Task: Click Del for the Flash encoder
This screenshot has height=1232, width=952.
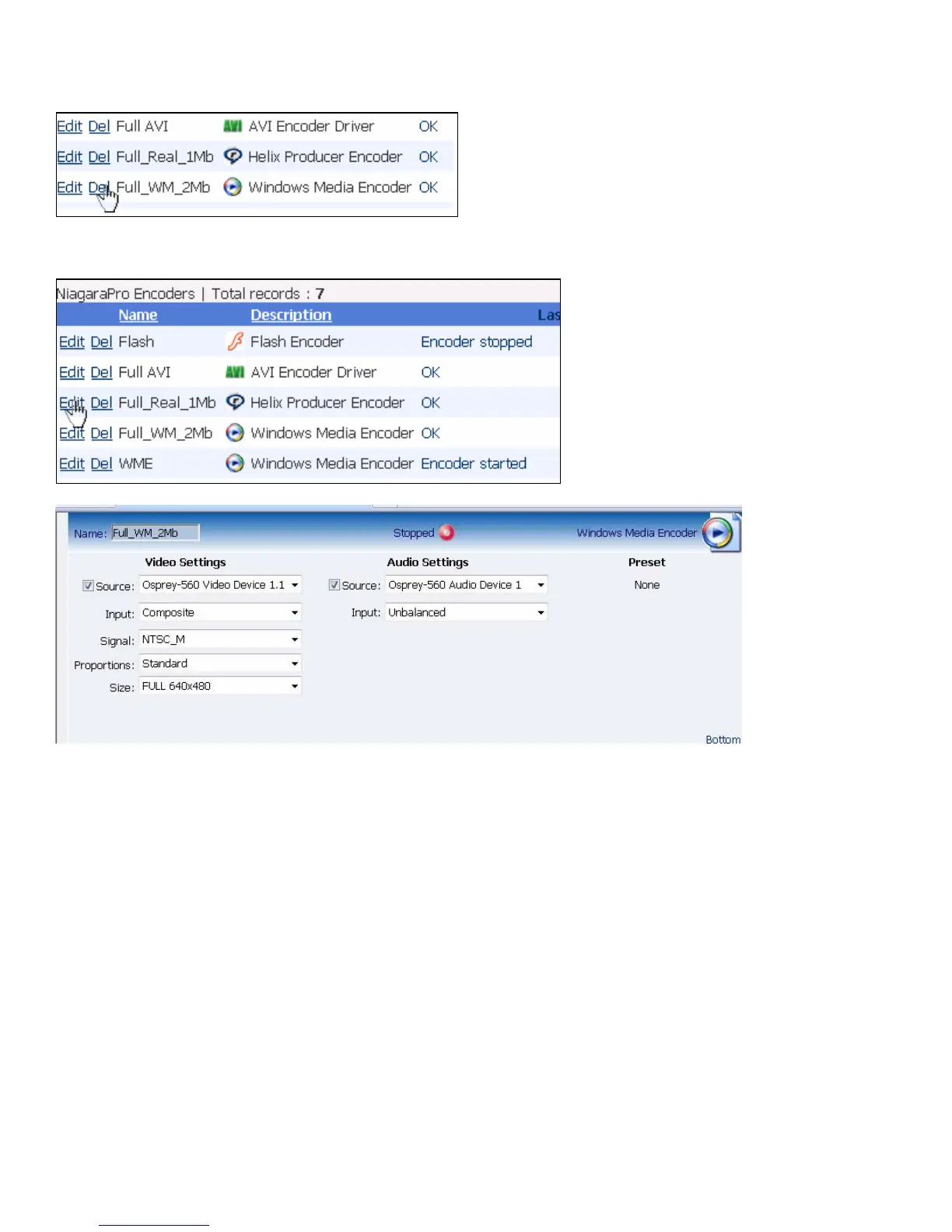Action: [x=101, y=342]
